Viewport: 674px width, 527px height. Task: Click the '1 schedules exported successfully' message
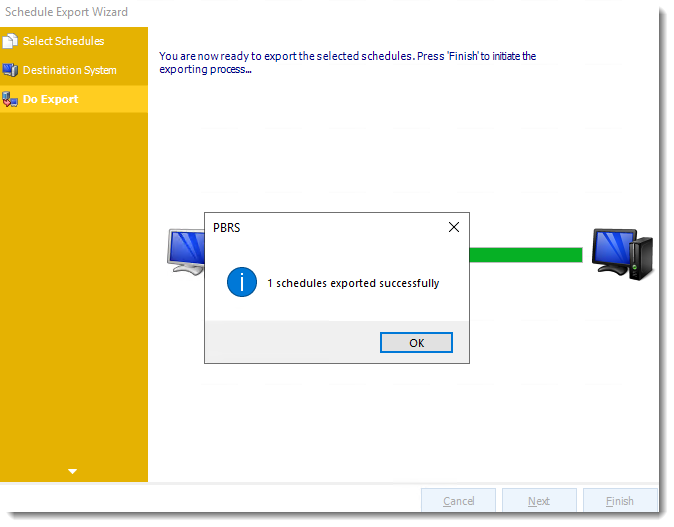[353, 283]
